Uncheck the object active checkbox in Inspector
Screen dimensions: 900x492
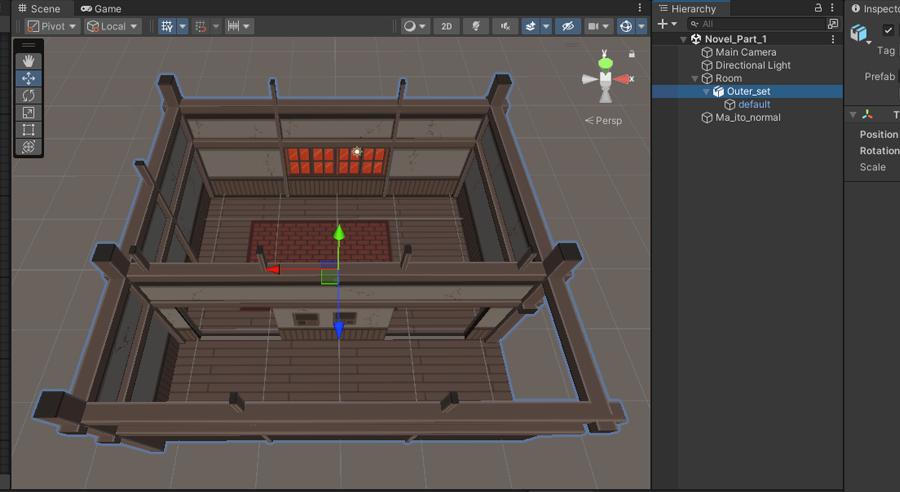click(x=888, y=30)
